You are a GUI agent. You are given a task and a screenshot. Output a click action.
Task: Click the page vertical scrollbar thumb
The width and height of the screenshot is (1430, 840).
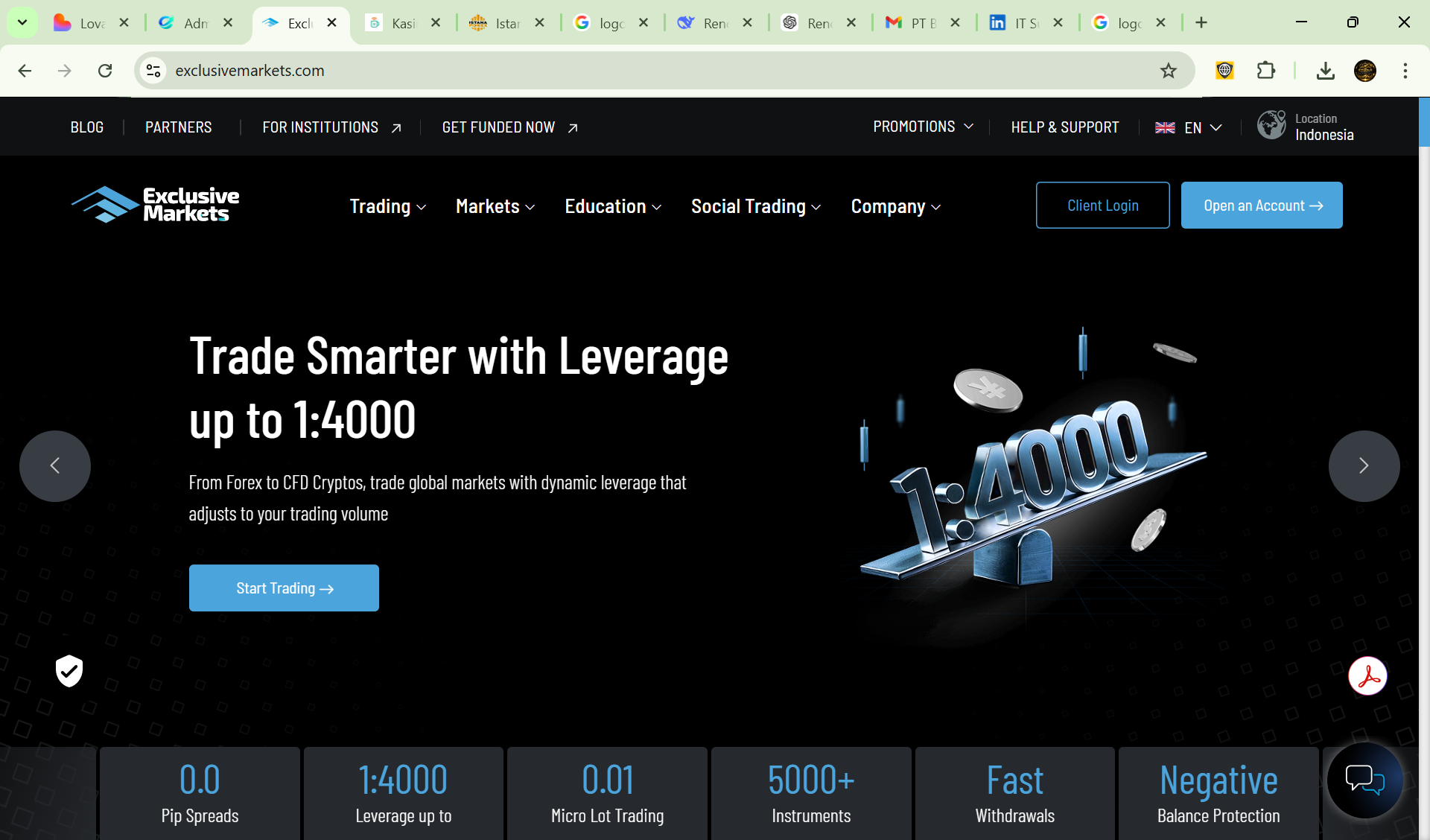point(1424,121)
